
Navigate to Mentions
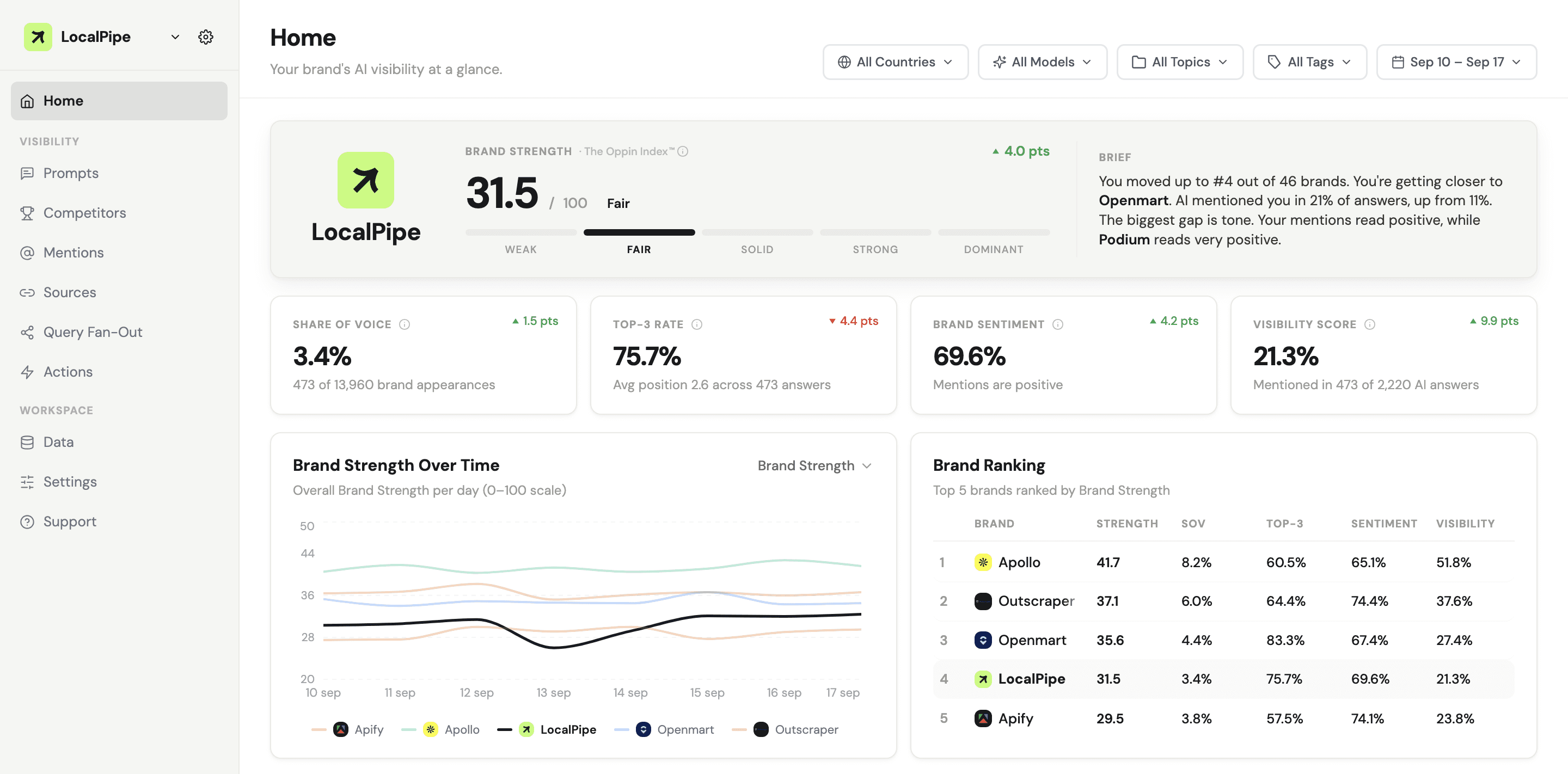[x=119, y=253]
